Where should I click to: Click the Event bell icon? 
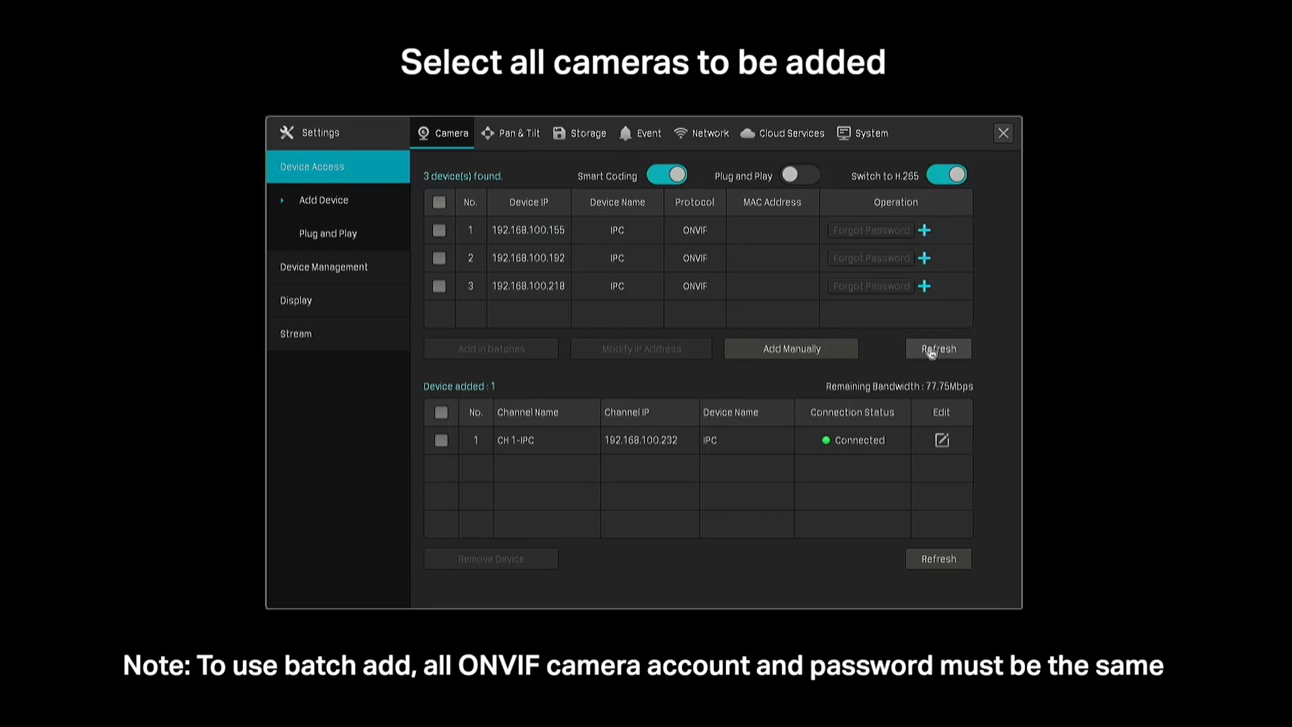point(626,133)
